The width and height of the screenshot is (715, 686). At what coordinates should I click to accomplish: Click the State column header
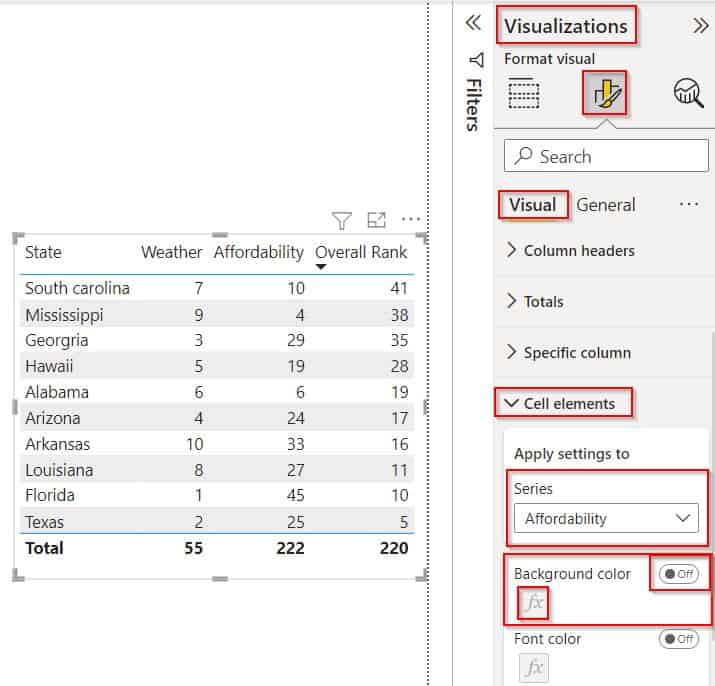43,252
